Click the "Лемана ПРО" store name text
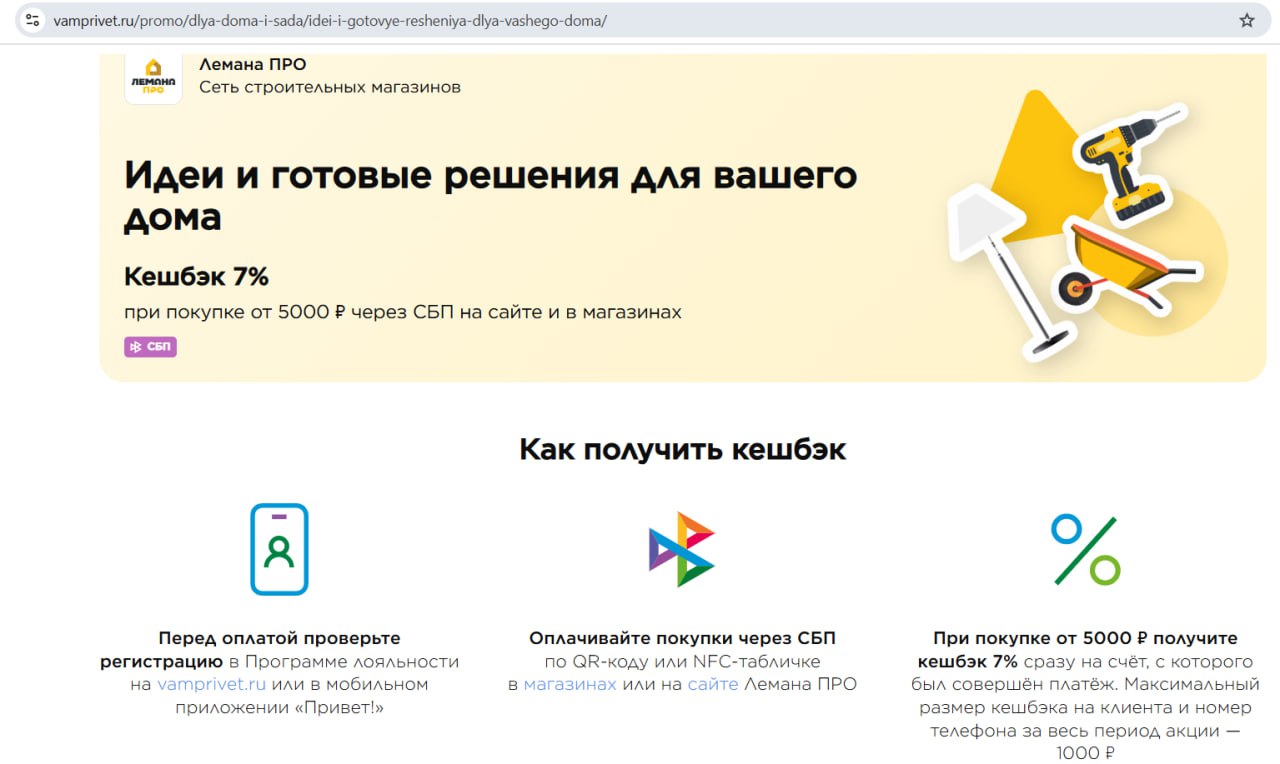This screenshot has width=1280, height=764. pyautogui.click(x=252, y=64)
